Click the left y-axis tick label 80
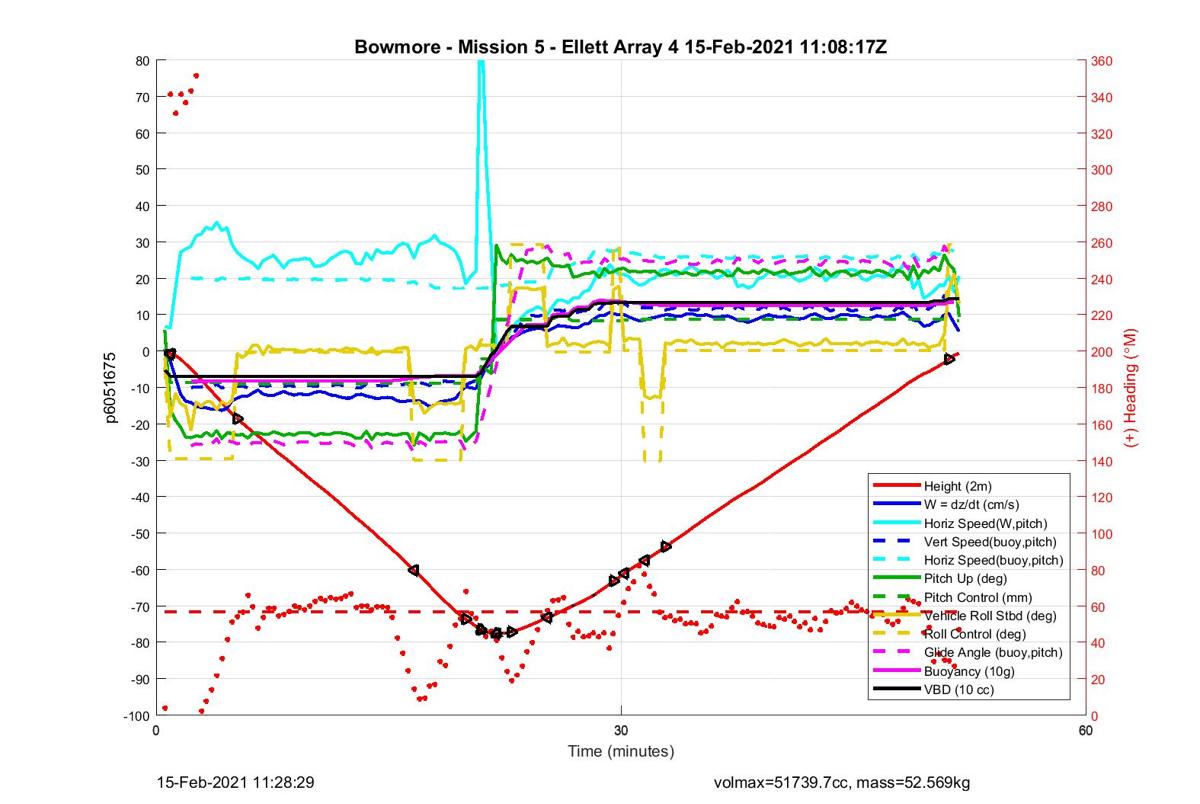 point(141,61)
